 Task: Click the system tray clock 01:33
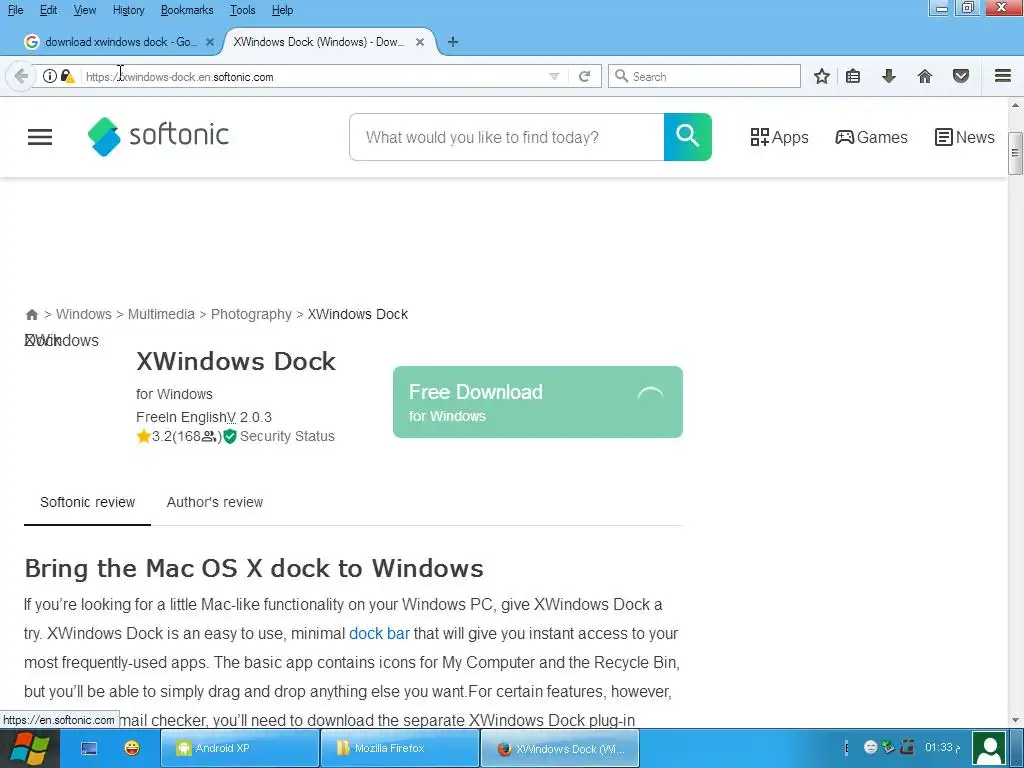942,747
